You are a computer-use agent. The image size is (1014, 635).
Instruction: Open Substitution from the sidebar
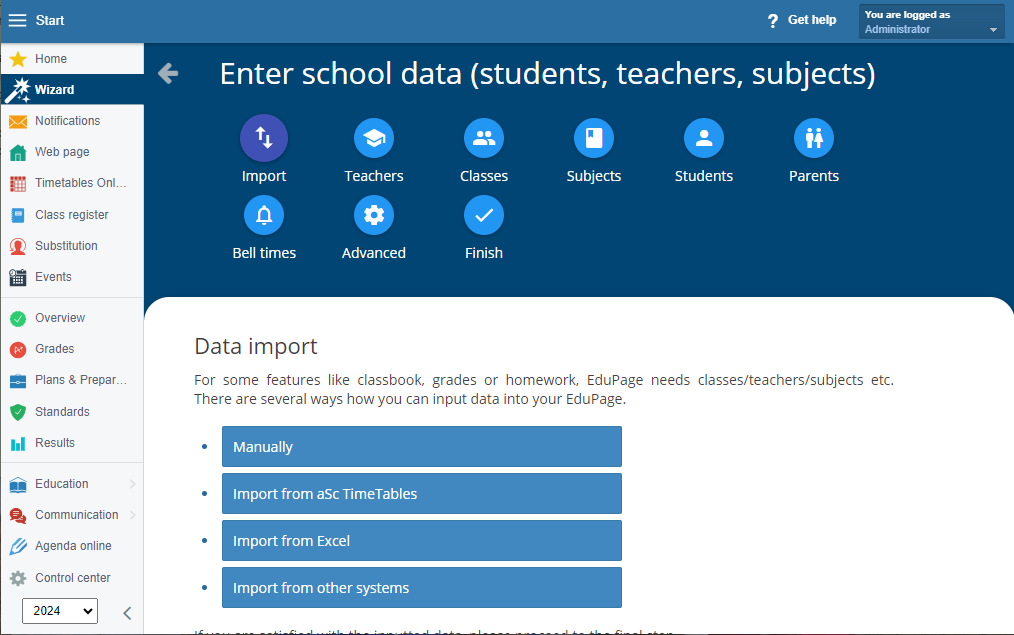[x=72, y=246]
